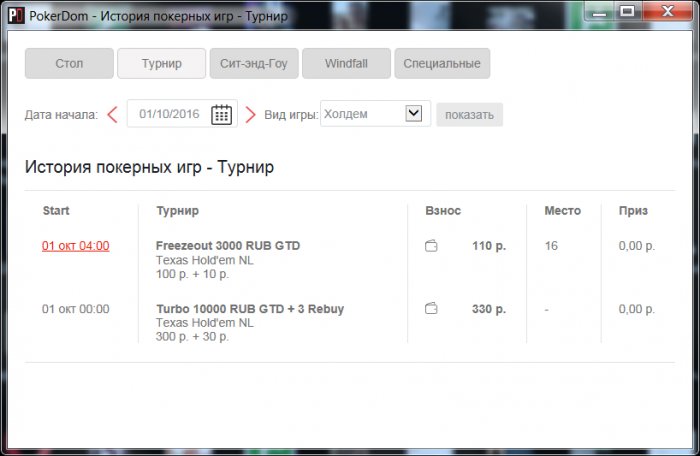
Task: Select Freezeout 3000 RUB GTD tournament name
Action: click(x=228, y=245)
